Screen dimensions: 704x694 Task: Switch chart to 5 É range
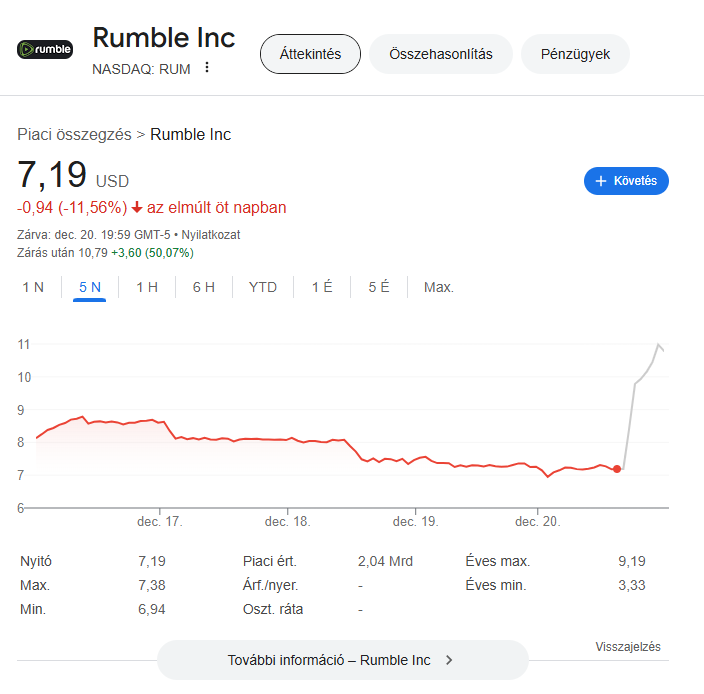click(x=379, y=287)
